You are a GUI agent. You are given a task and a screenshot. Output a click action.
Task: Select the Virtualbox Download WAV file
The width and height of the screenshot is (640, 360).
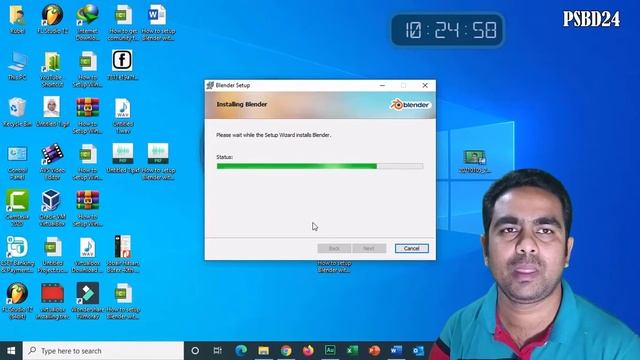[x=87, y=255]
